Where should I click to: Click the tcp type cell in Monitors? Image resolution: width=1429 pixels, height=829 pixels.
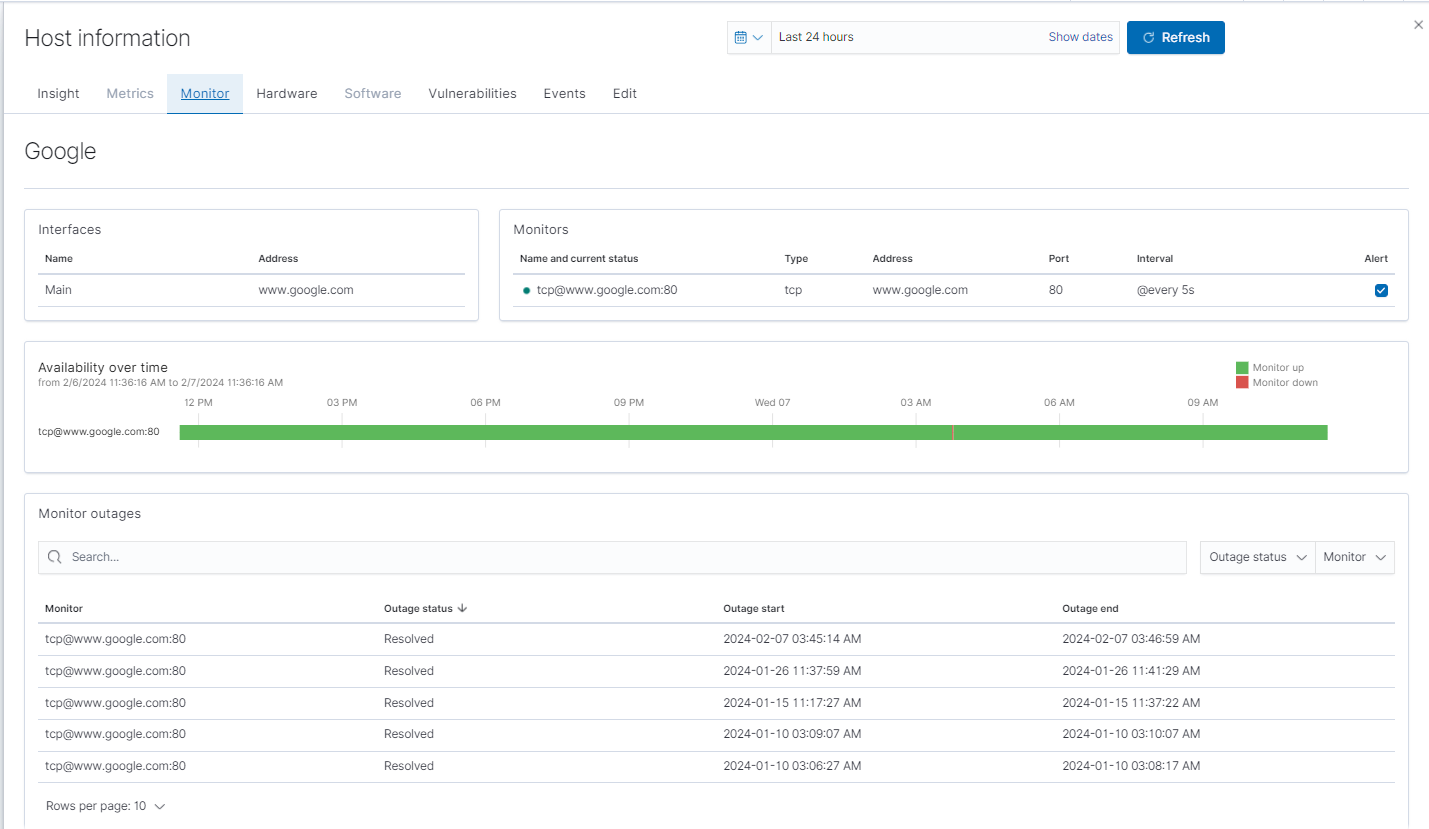[x=793, y=290]
